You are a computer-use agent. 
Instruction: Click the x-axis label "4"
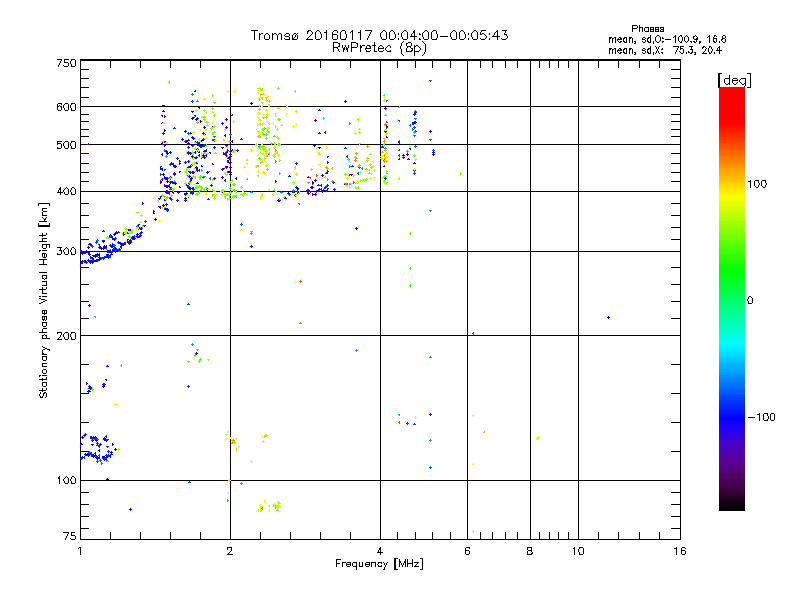380,551
